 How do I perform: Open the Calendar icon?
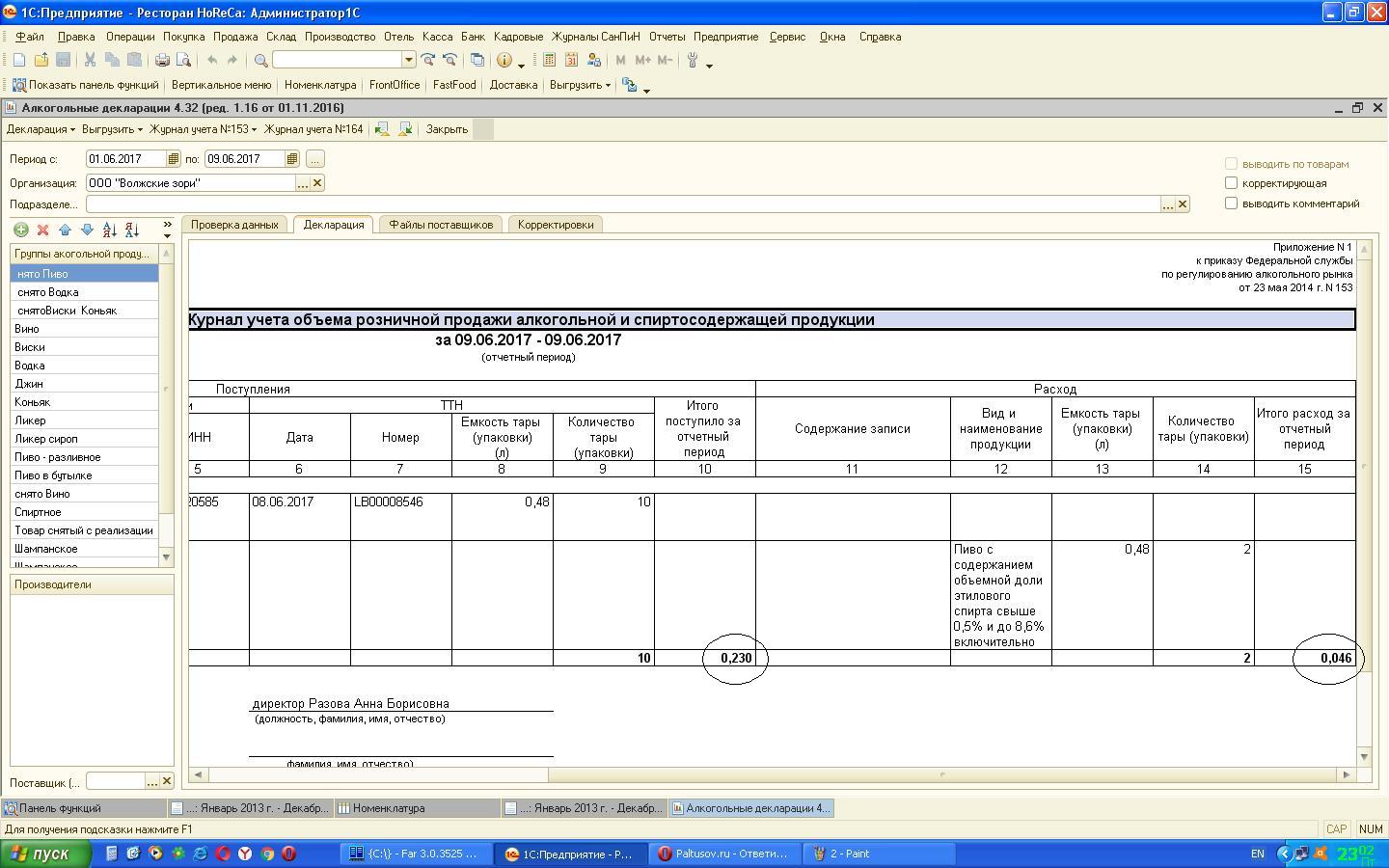[571, 60]
